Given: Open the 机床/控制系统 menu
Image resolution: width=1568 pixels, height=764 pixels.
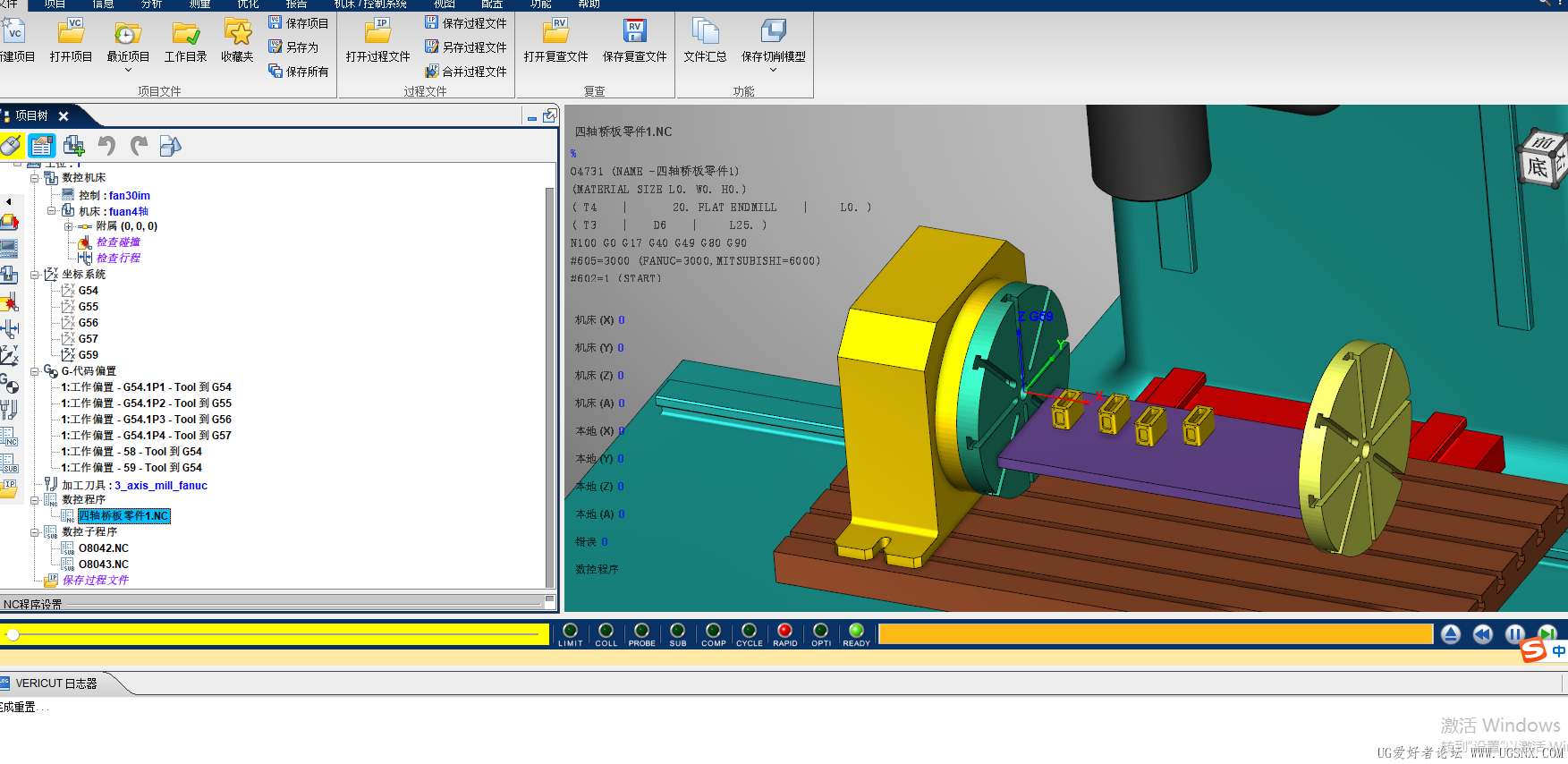Looking at the screenshot, I should pyautogui.click(x=370, y=4).
